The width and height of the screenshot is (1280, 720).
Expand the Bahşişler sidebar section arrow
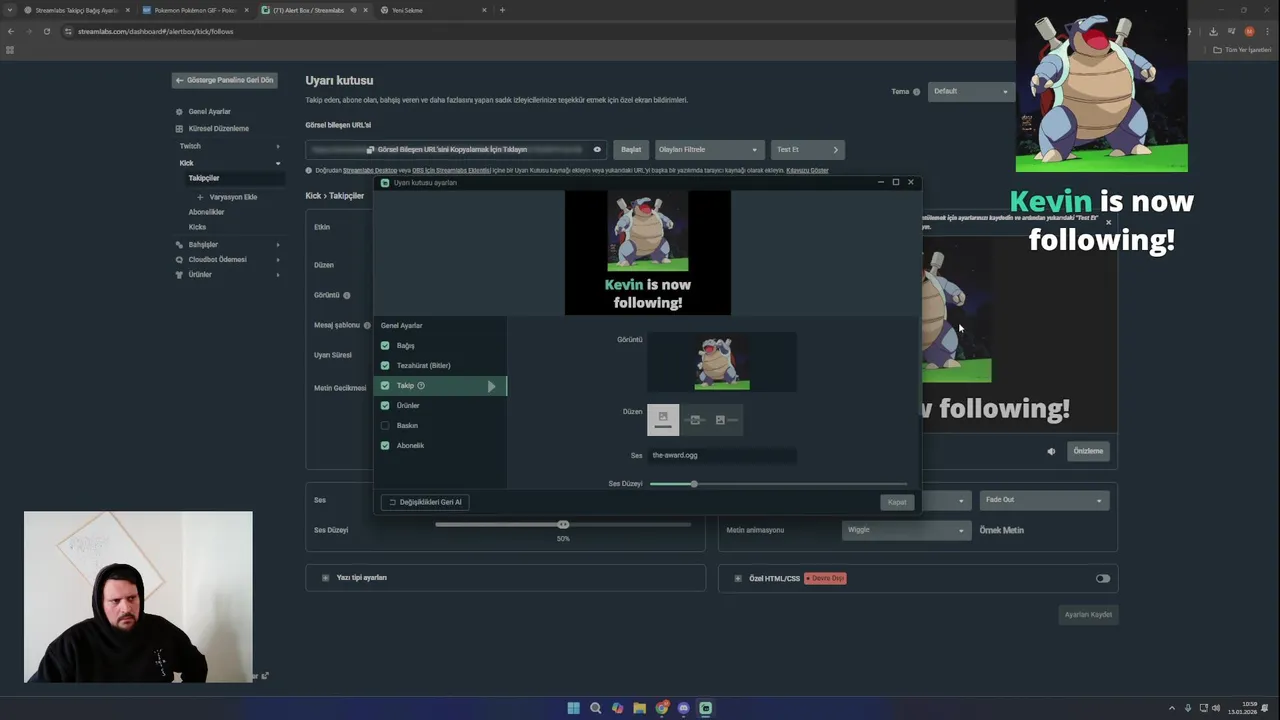[278, 245]
